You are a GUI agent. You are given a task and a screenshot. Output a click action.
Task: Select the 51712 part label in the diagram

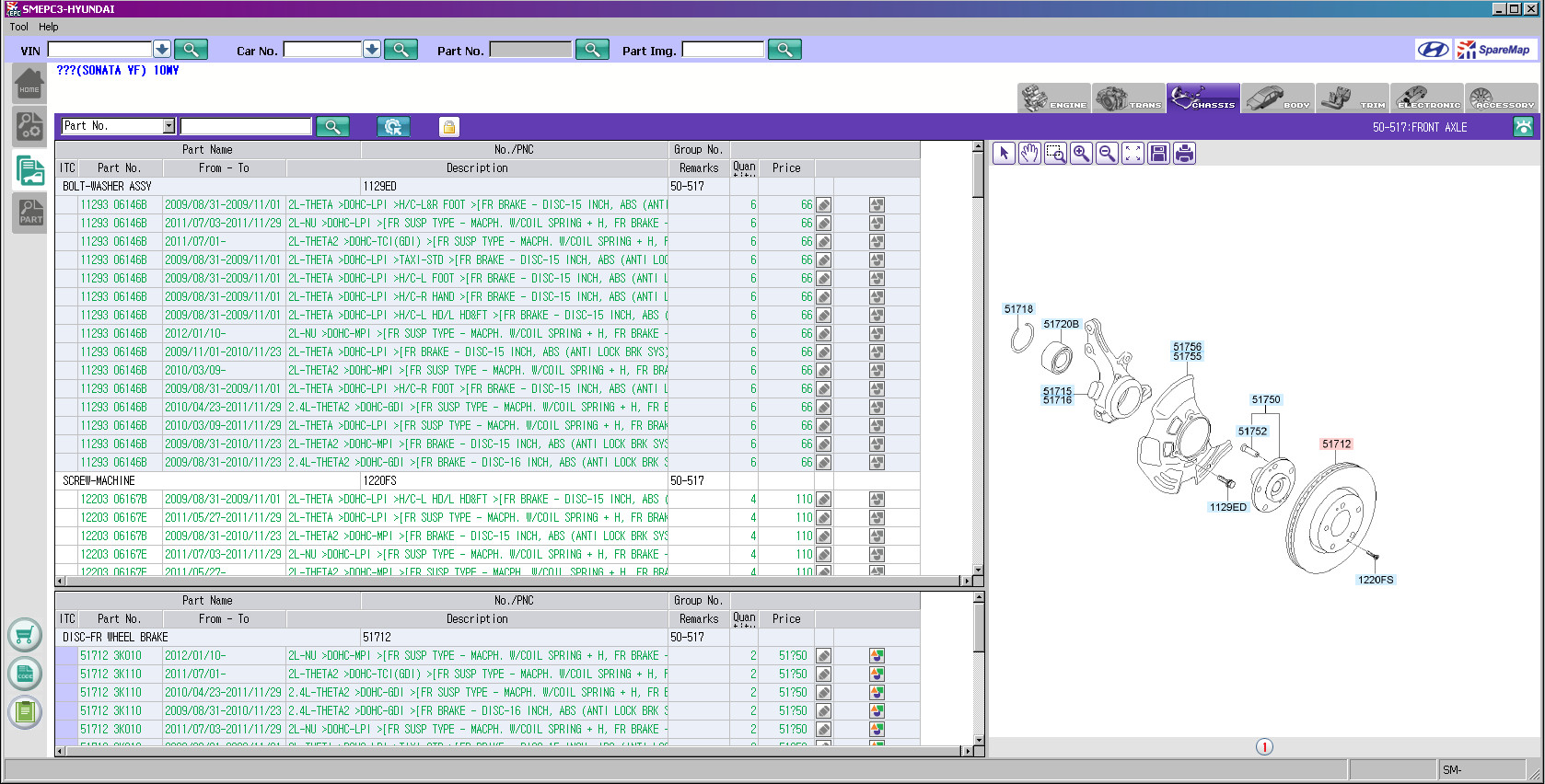pyautogui.click(x=1336, y=444)
